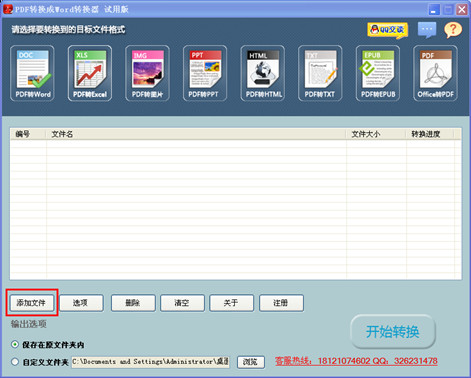Image resolution: width=471 pixels, height=378 pixels.
Task: Open the orange question mark help icon
Action: tap(453, 30)
